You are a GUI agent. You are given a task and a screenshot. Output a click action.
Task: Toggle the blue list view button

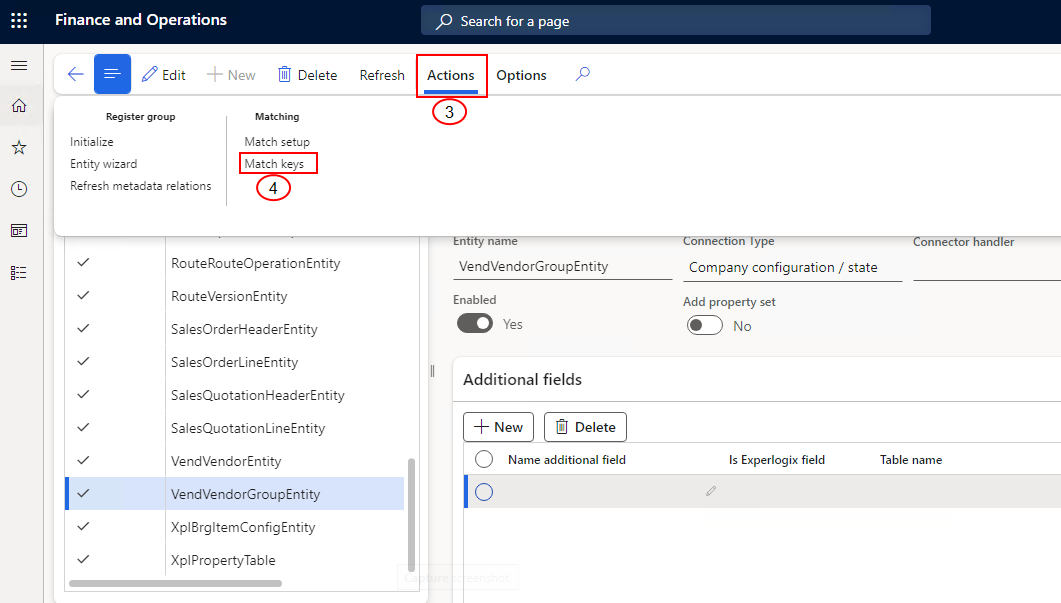112,74
